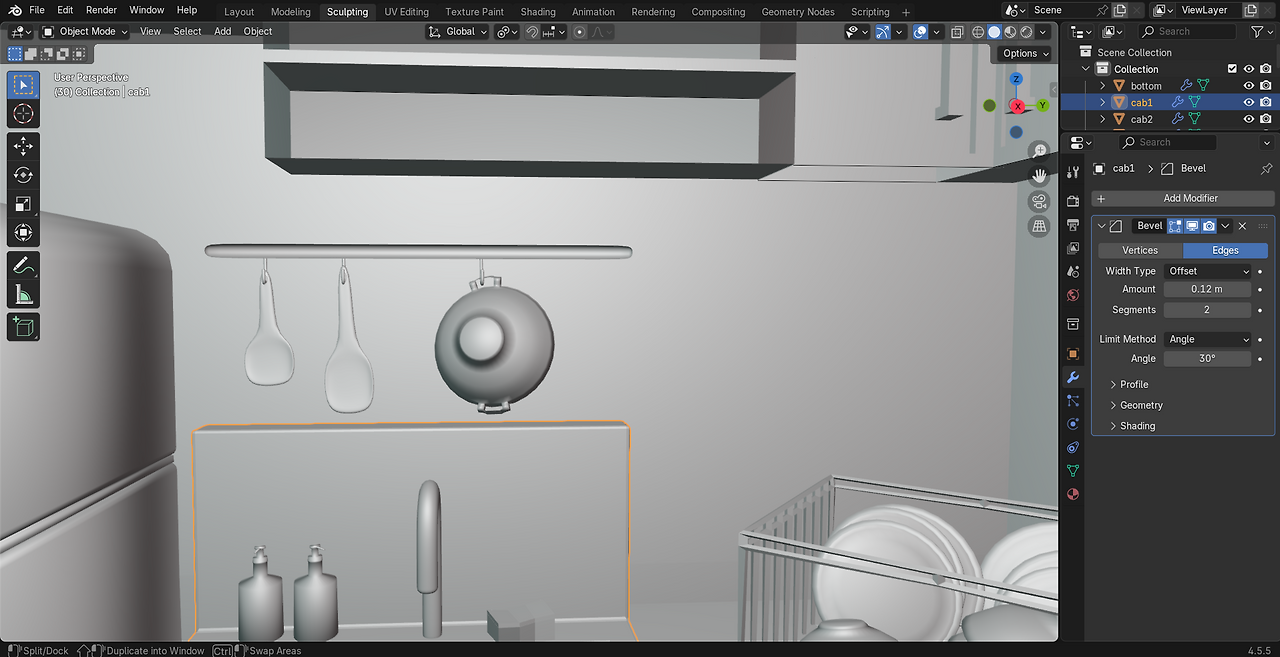
Task: Open the Object Mode dropdown
Action: tap(86, 31)
